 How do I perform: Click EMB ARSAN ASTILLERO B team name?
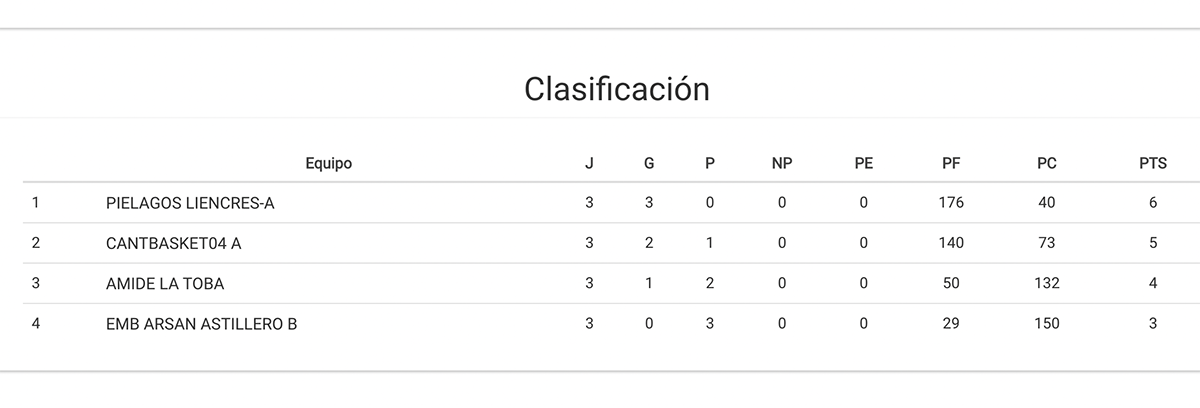pyautogui.click(x=201, y=324)
